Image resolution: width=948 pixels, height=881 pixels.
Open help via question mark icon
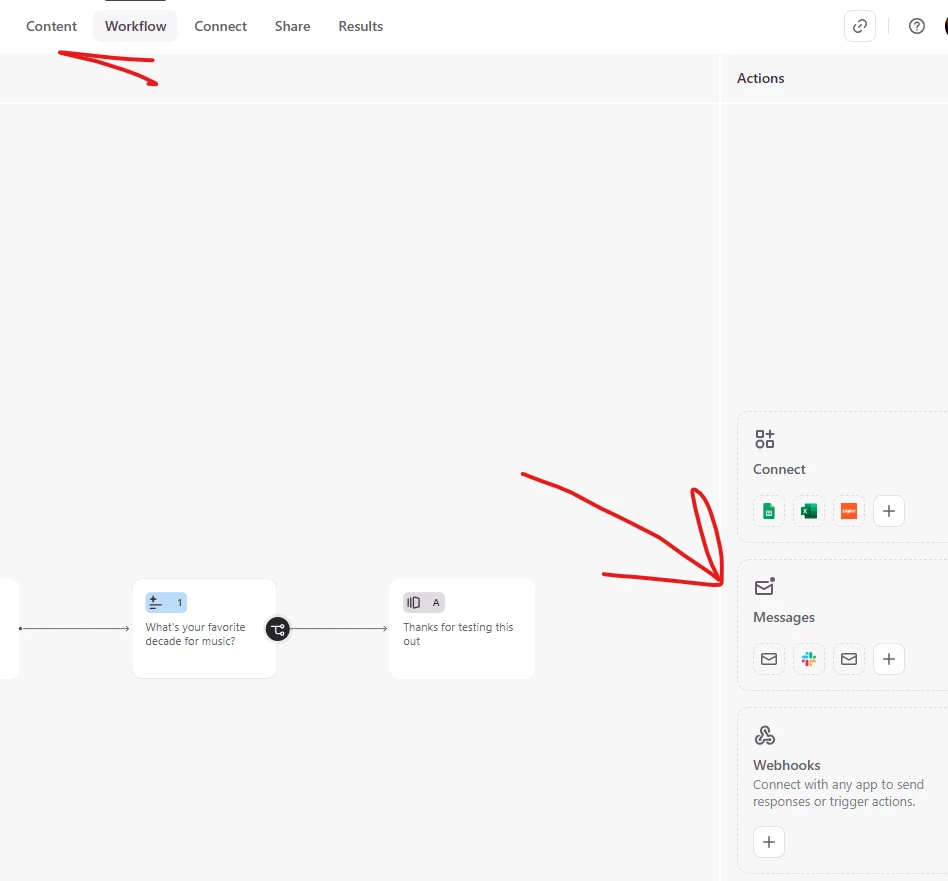917,26
